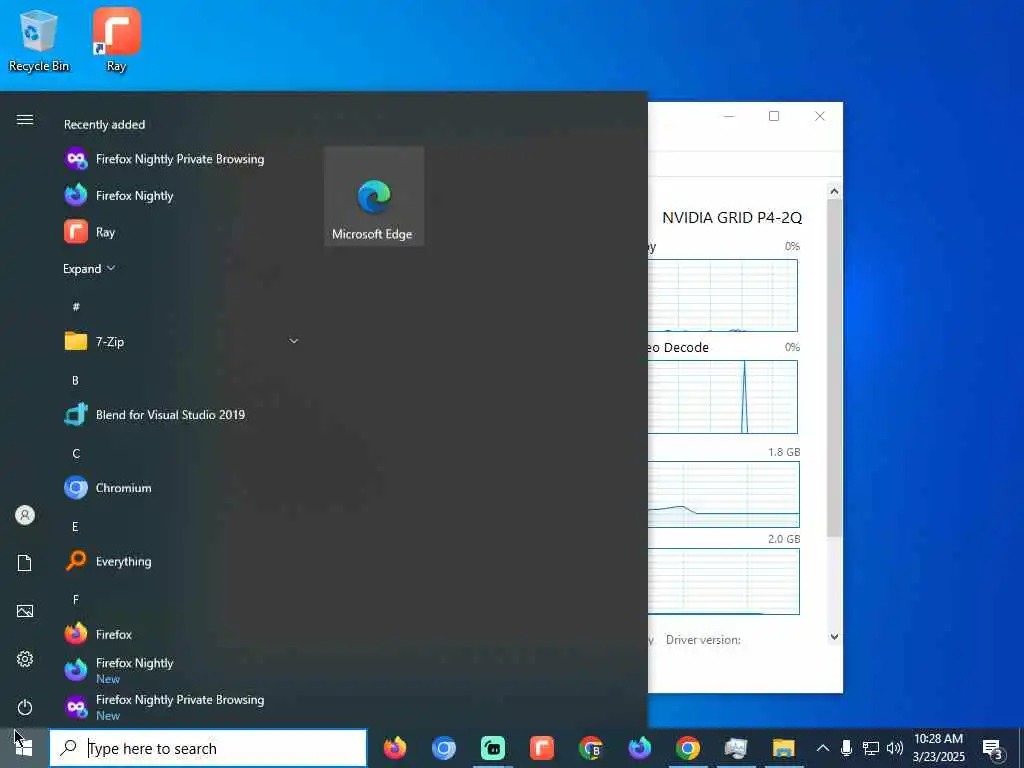Open the Ray app on the taskbar

click(x=541, y=748)
